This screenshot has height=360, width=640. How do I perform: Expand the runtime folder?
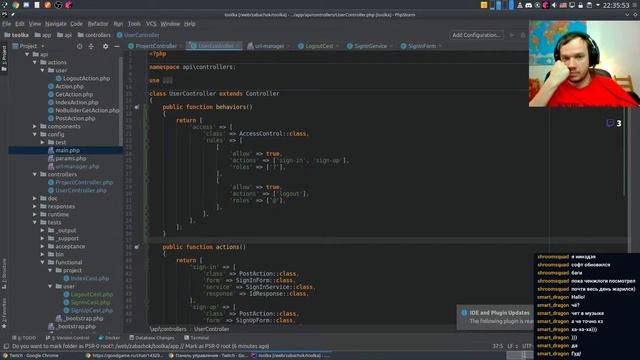35,214
